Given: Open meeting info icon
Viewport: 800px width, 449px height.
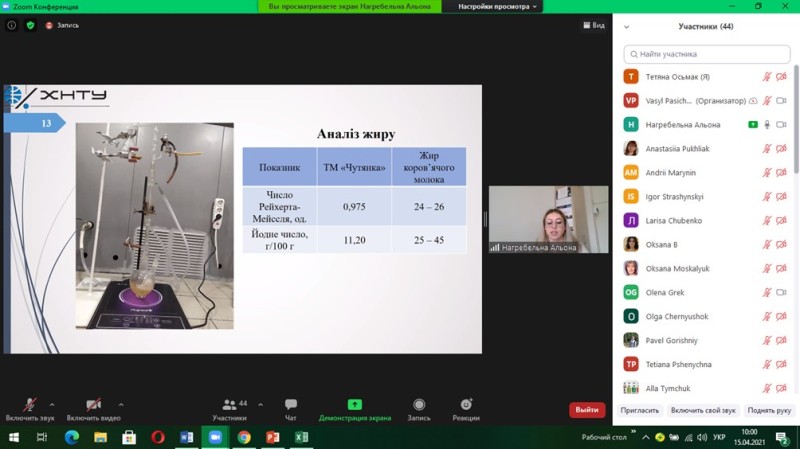Looking at the screenshot, I should click(x=11, y=25).
